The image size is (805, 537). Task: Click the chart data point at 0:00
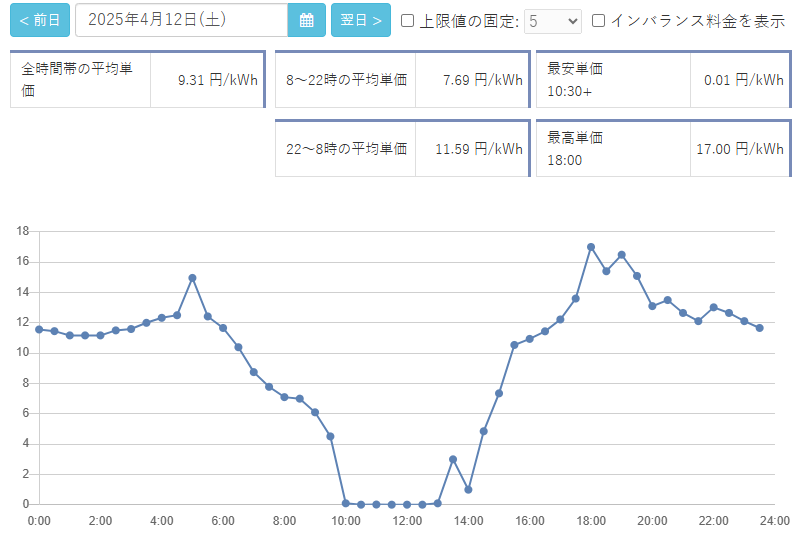(x=40, y=329)
